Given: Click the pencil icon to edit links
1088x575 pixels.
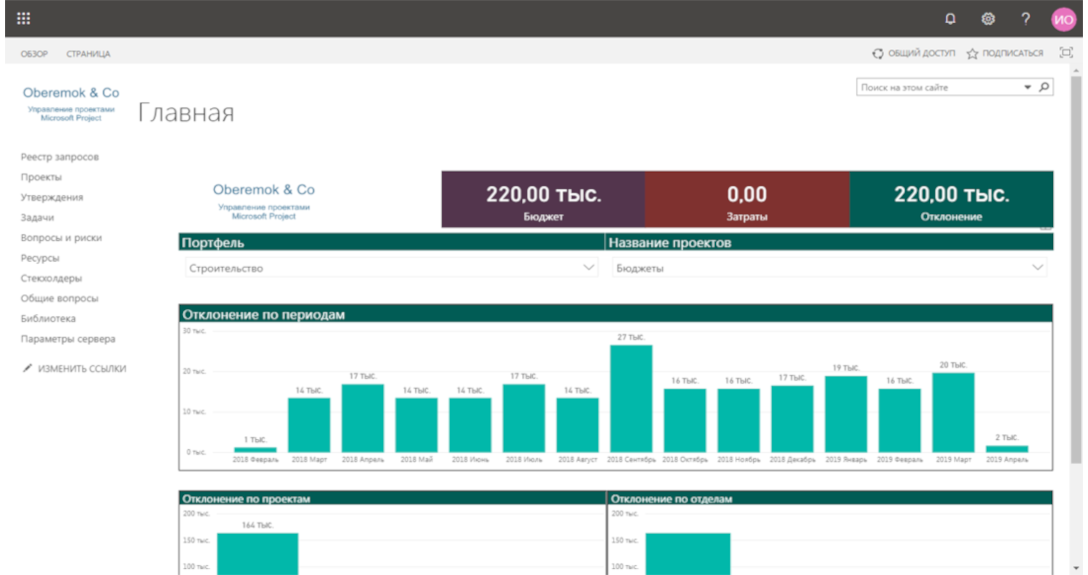Looking at the screenshot, I should pos(27,369).
